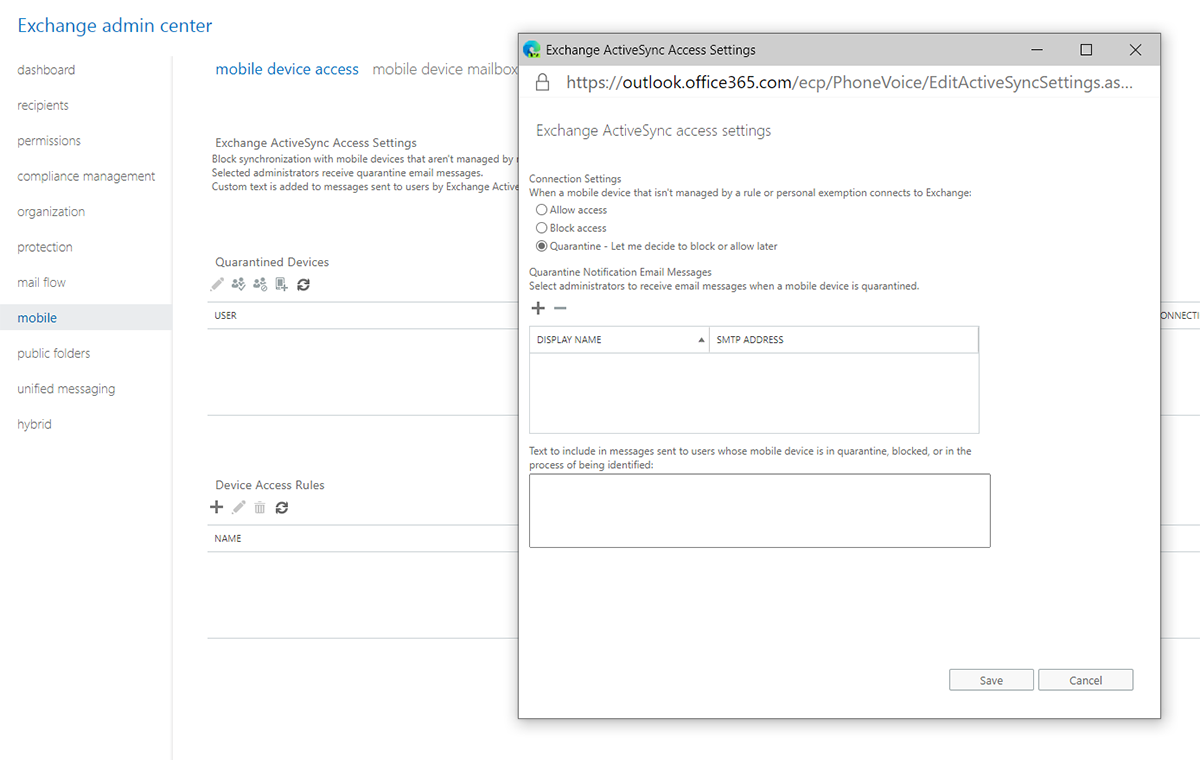Viewport: 1200px width, 760px height.
Task: Remove administrator with minus icon in dialog
Action: coord(560,308)
